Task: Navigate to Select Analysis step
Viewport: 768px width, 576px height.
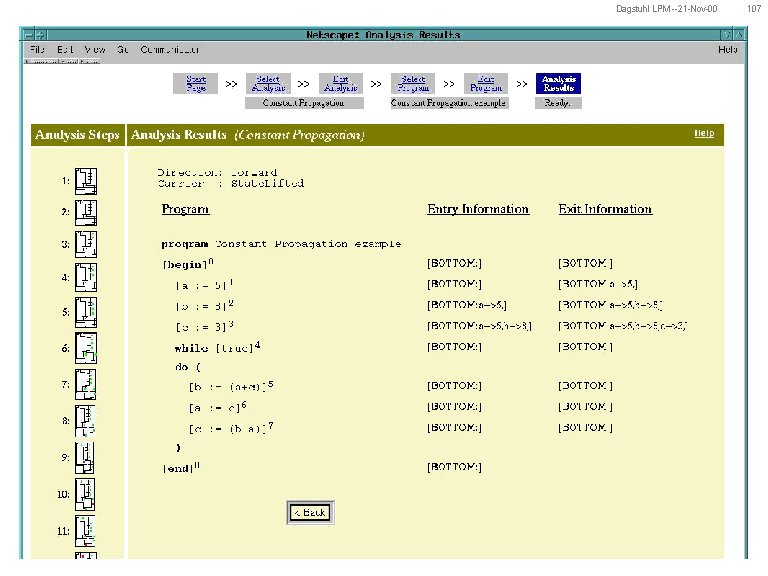Action: pos(268,84)
